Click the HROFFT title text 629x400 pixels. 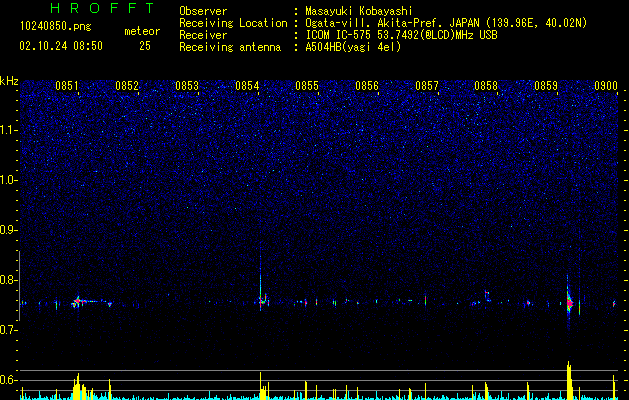point(103,8)
